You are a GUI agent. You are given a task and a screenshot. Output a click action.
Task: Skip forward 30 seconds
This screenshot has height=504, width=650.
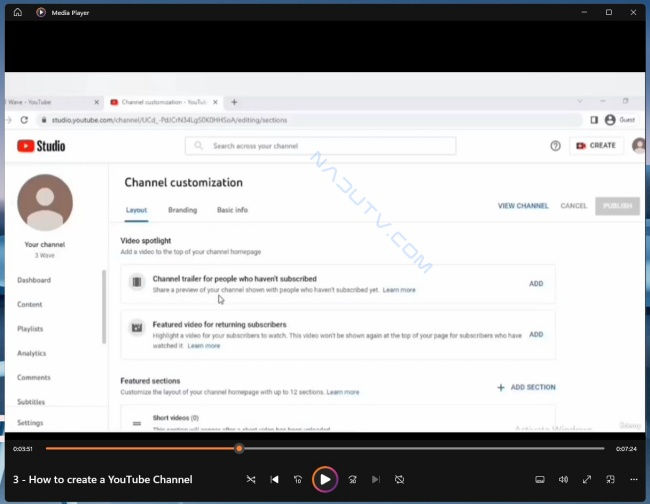click(353, 480)
